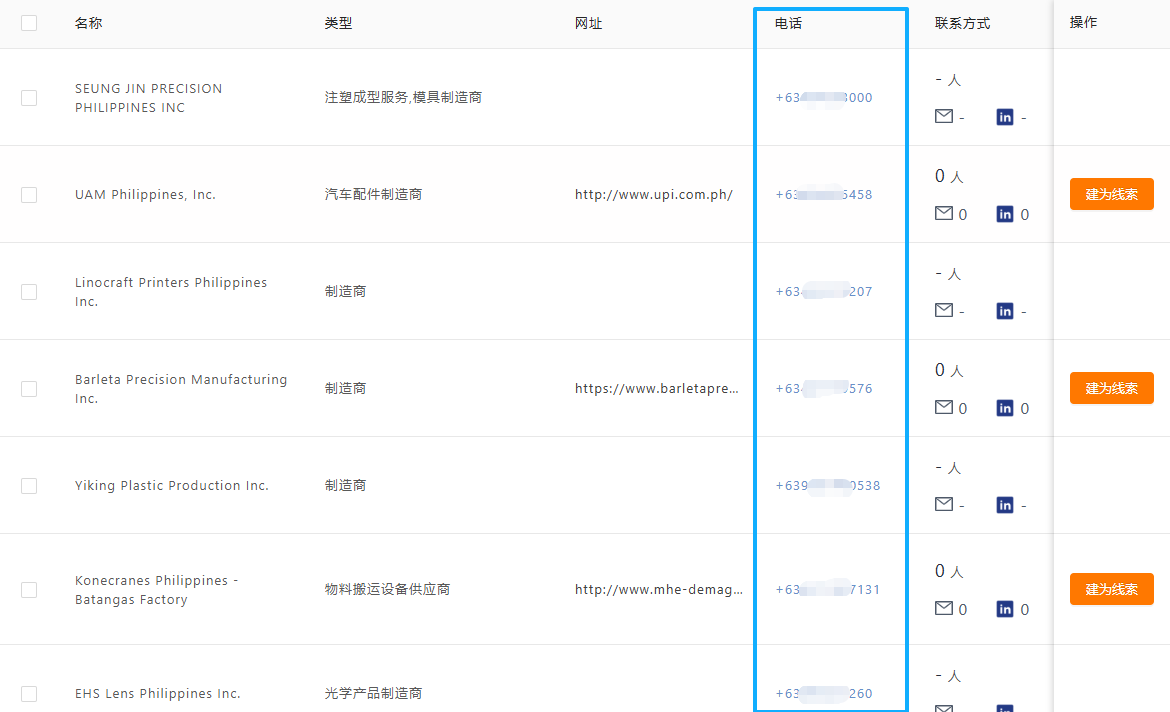
Task: Click Linocraft phone number ending 207
Action: click(x=824, y=292)
